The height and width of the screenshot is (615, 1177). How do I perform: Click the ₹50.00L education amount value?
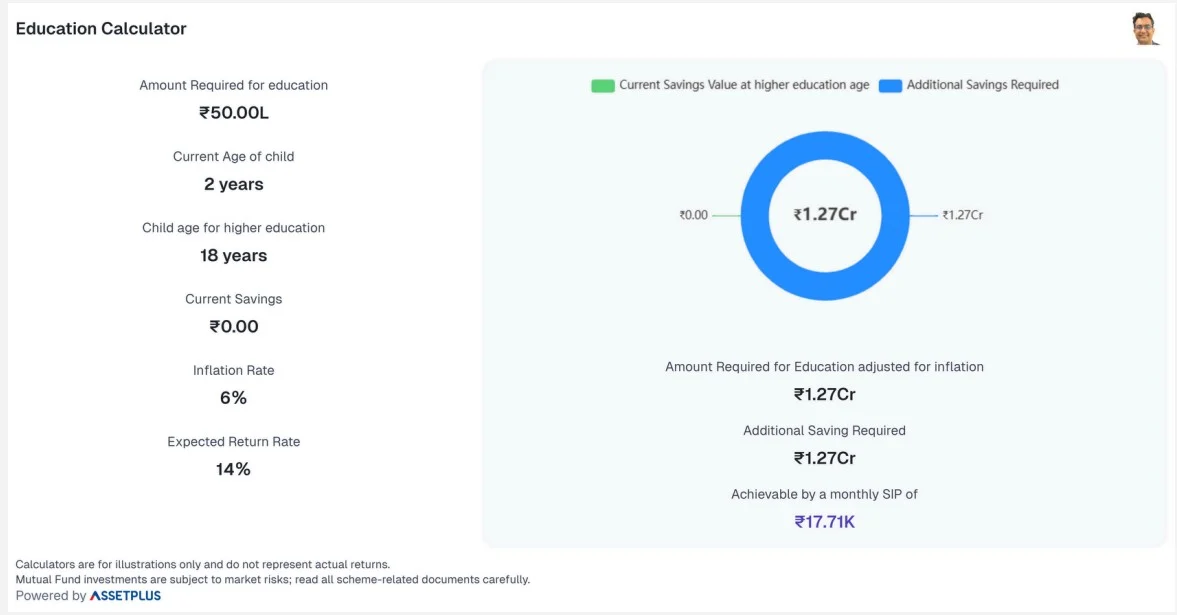click(x=233, y=113)
